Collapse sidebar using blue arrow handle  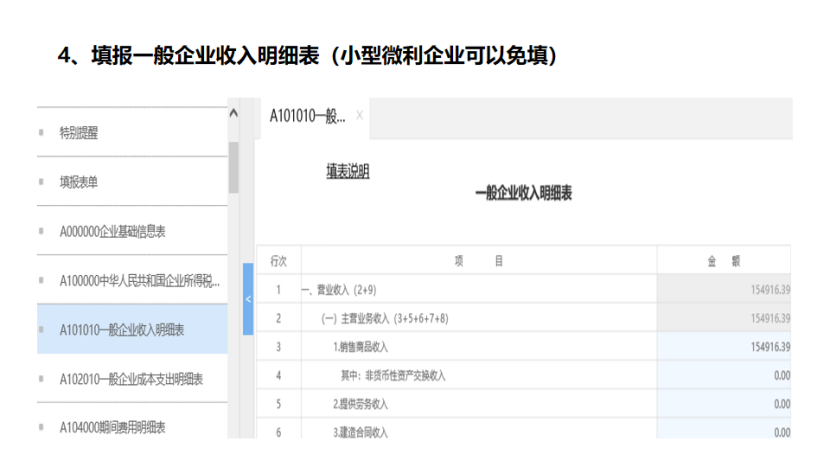tap(248, 299)
